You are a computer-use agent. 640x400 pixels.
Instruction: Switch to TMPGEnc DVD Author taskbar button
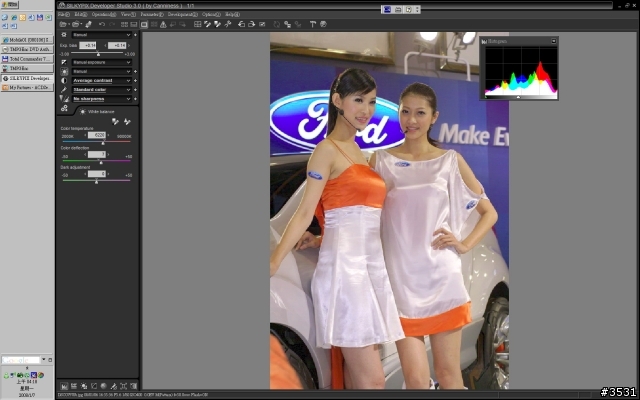pos(27,49)
